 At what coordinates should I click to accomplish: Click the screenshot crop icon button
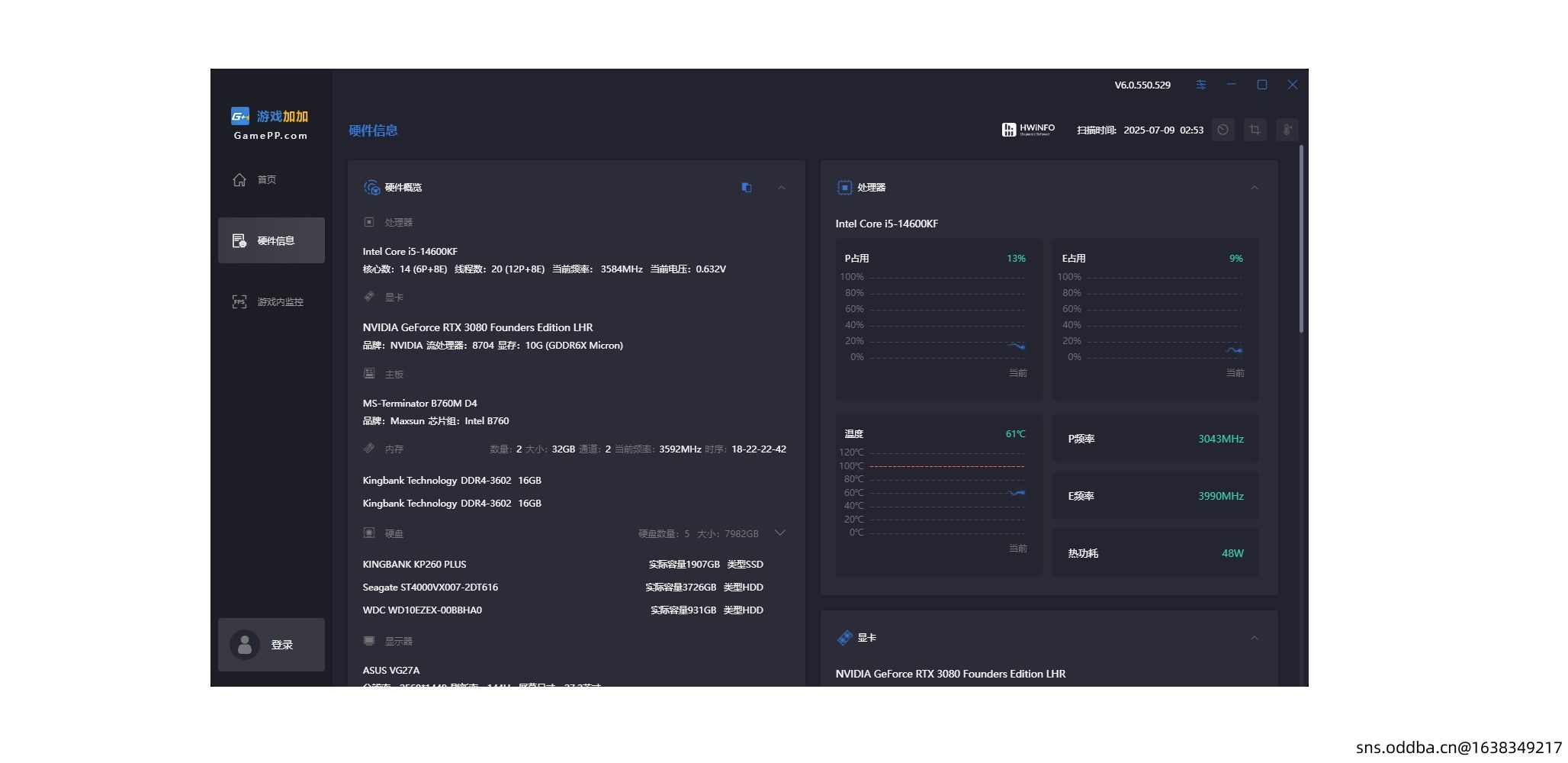tap(1255, 130)
